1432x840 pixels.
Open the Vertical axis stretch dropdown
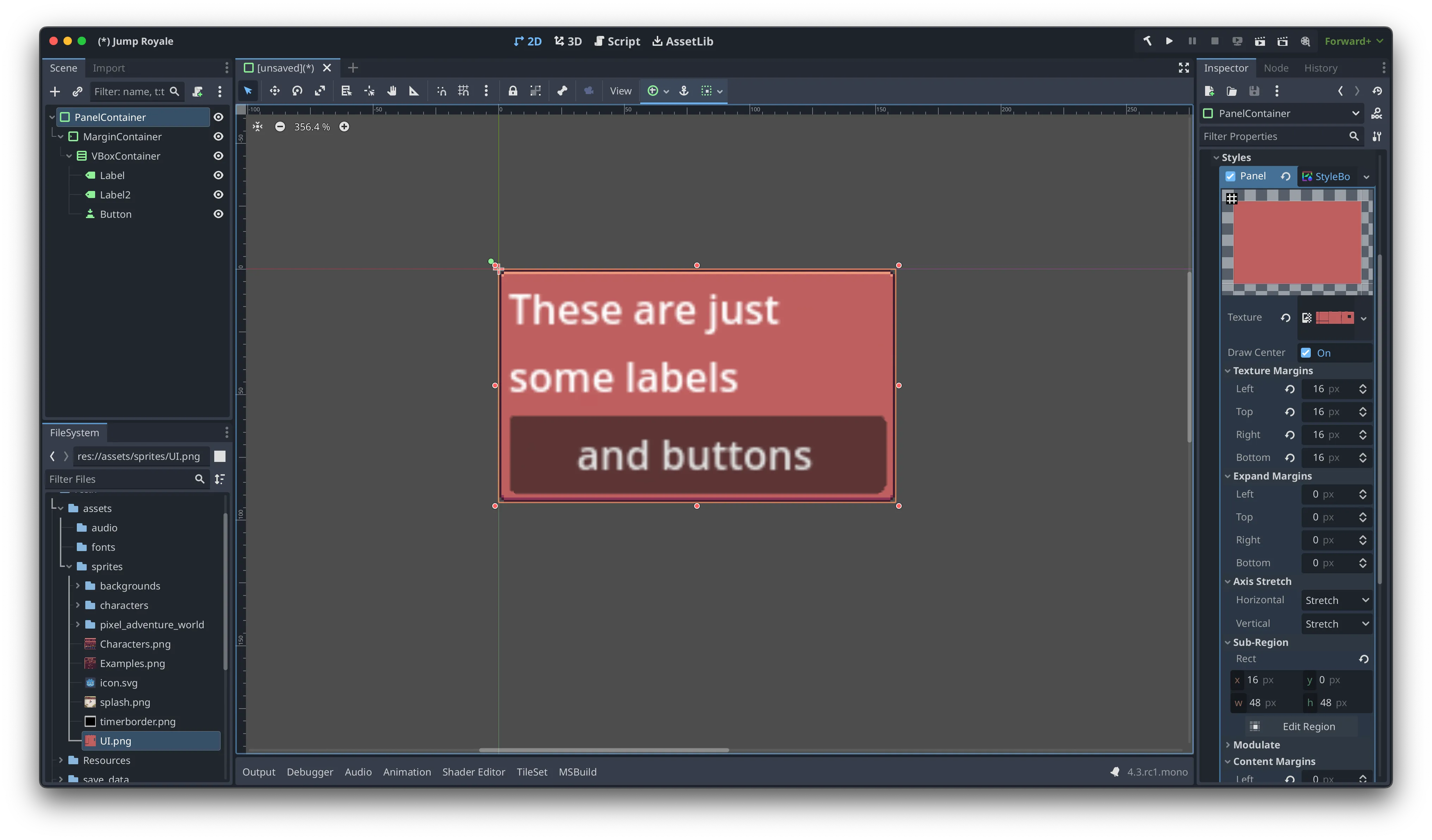(x=1337, y=624)
